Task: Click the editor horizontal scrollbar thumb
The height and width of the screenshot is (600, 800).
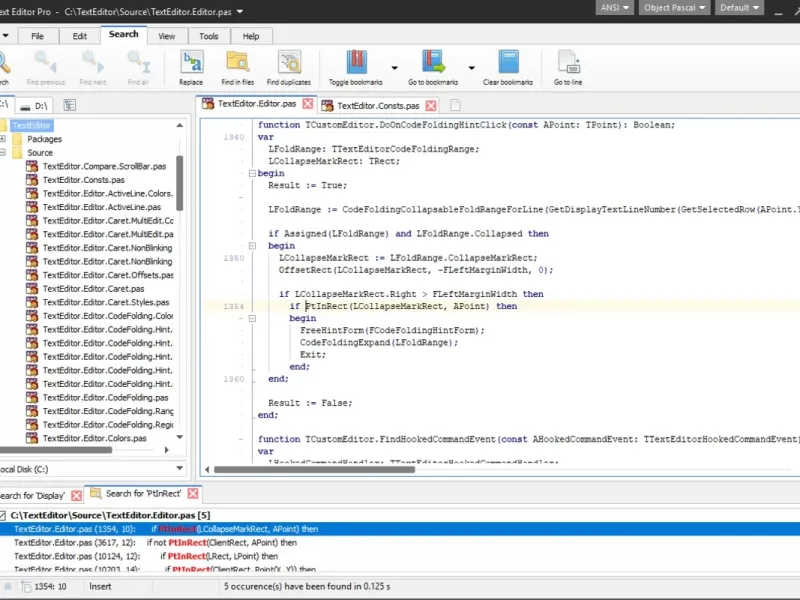Action: coord(314,469)
